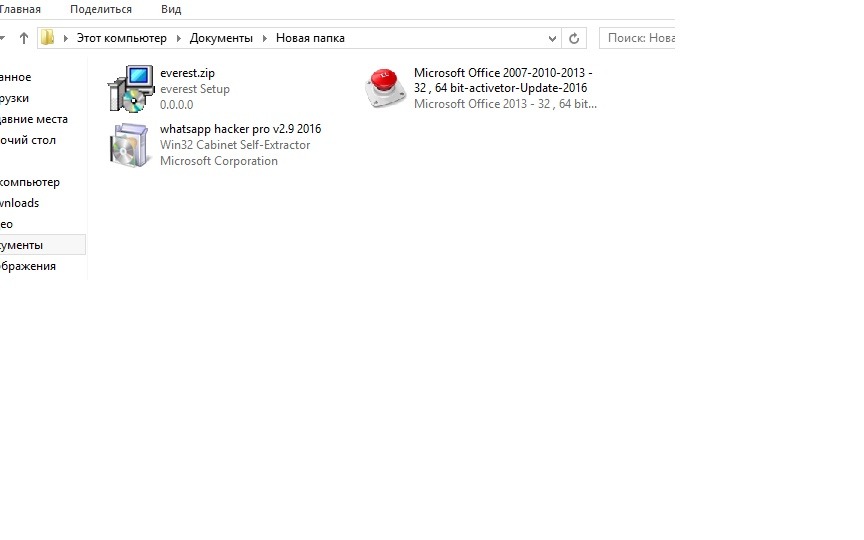Click the Microsoft Corporation company text
This screenshot has width=864, height=540.
219,161
